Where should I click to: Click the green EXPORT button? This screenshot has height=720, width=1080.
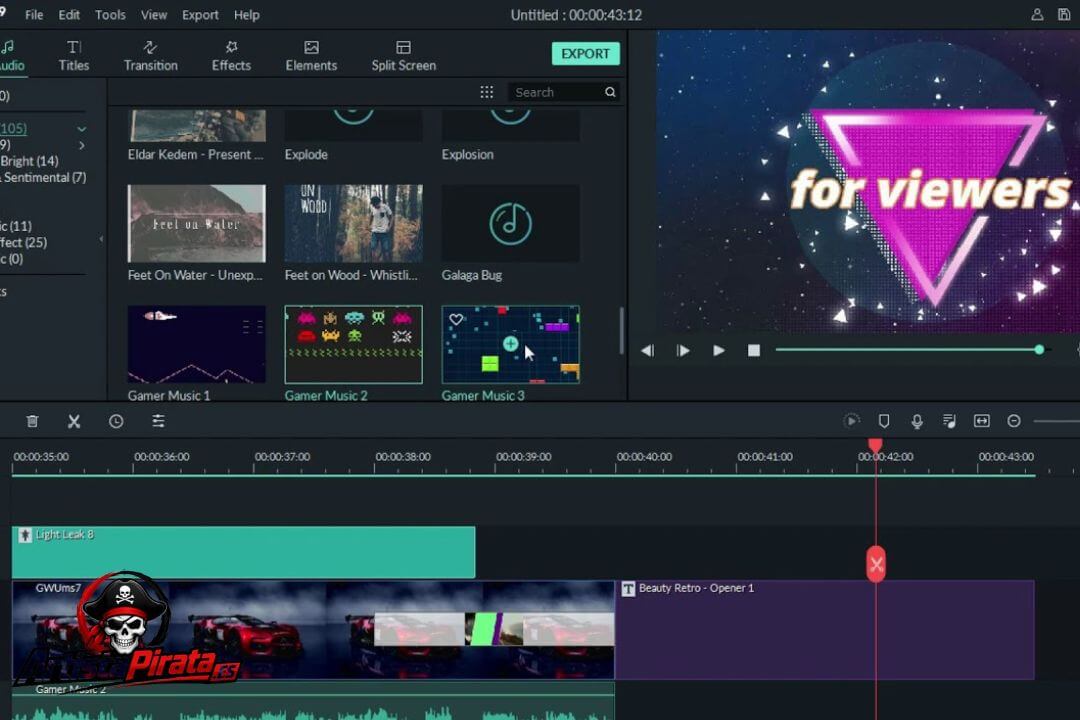click(x=585, y=54)
